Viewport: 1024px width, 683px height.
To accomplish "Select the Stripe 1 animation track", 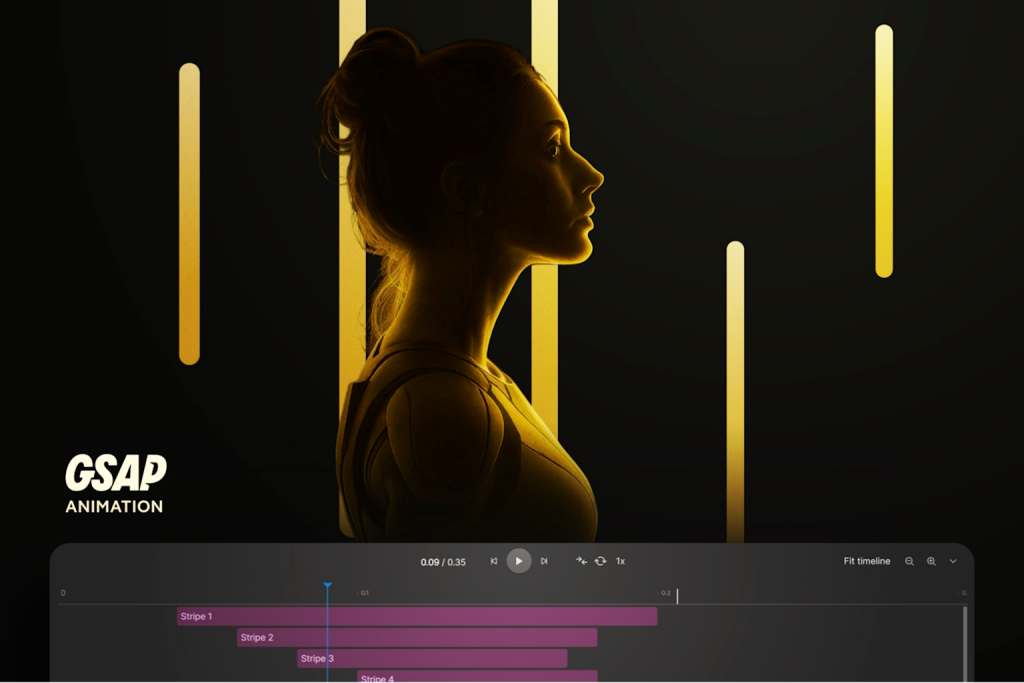I will [x=417, y=616].
